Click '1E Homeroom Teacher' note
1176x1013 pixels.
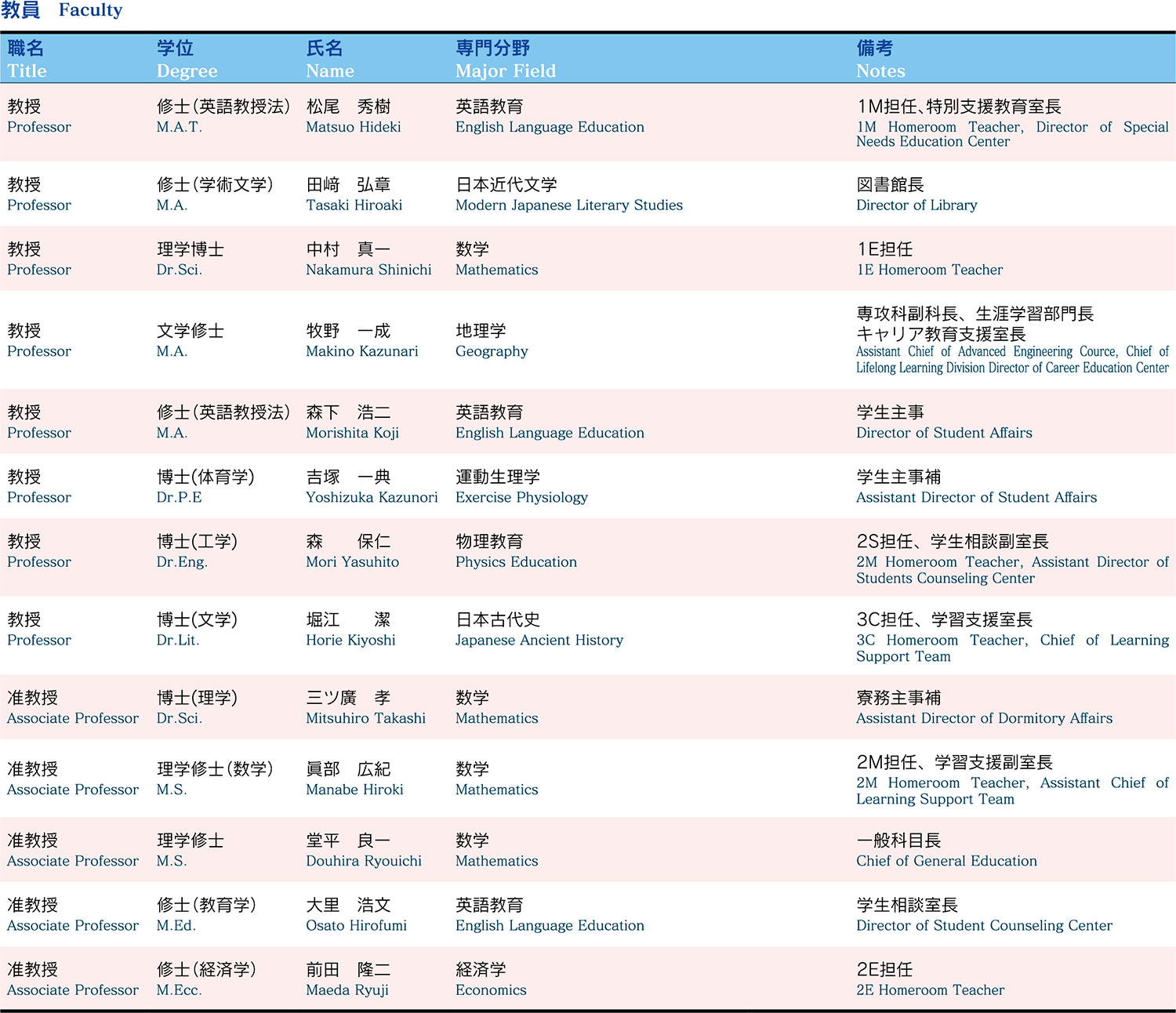coord(930,270)
